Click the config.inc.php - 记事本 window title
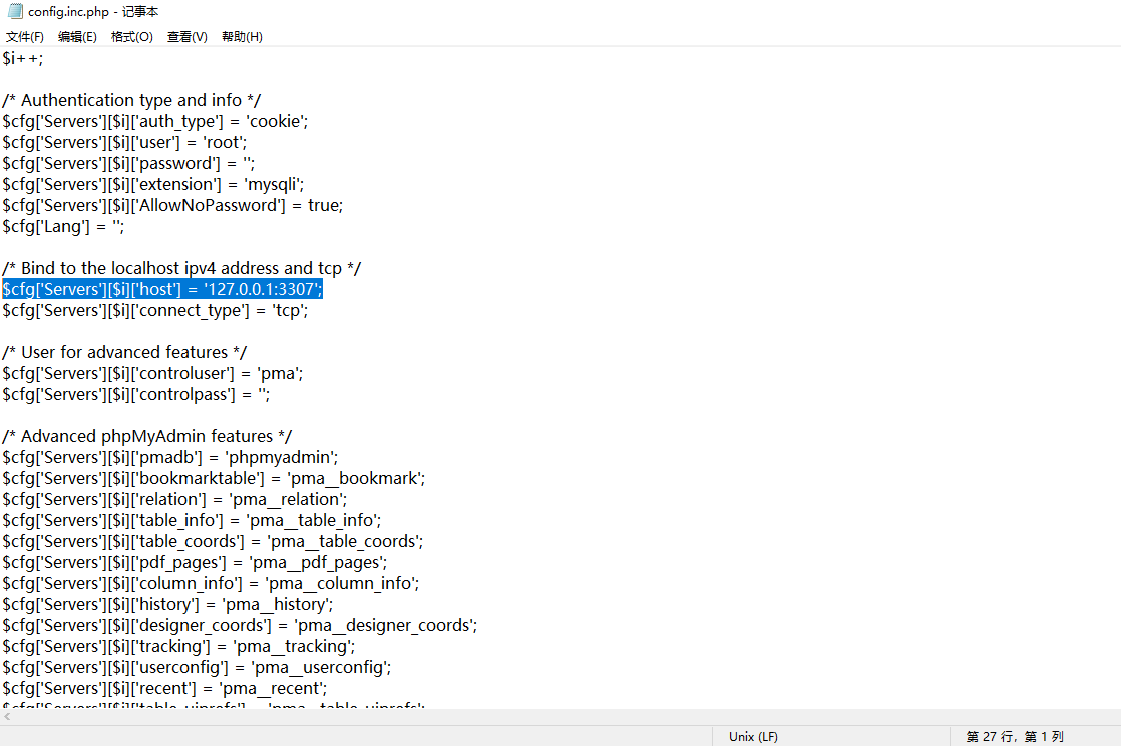The image size is (1121, 746). click(x=93, y=11)
